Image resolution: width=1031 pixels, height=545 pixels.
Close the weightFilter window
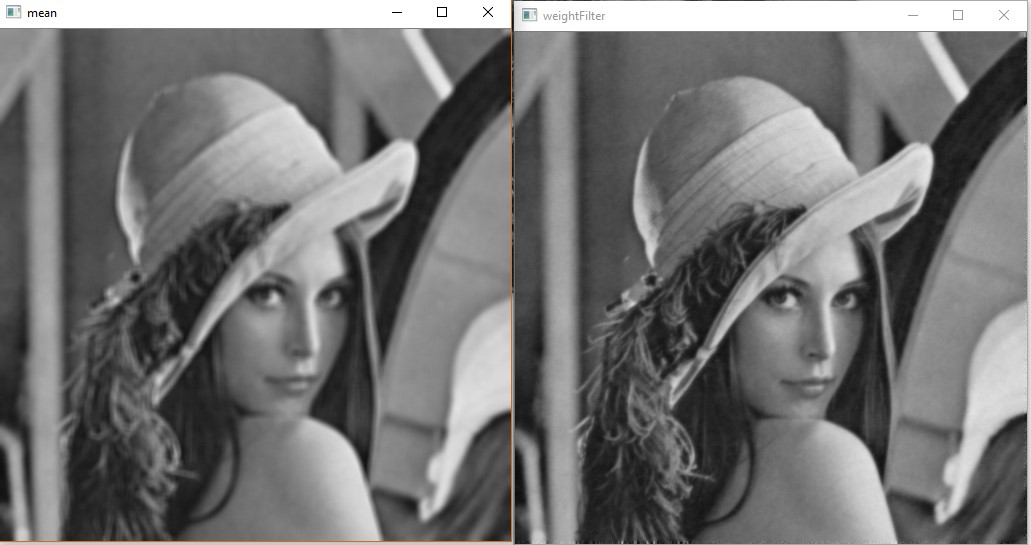pos(1004,15)
